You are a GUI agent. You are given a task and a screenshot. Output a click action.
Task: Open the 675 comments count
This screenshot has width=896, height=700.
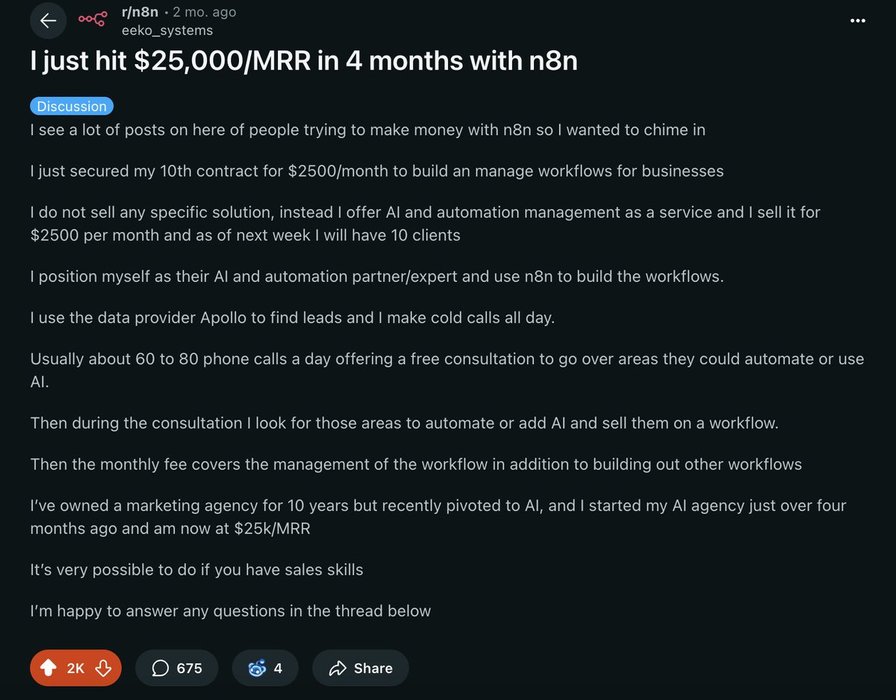coord(189,668)
